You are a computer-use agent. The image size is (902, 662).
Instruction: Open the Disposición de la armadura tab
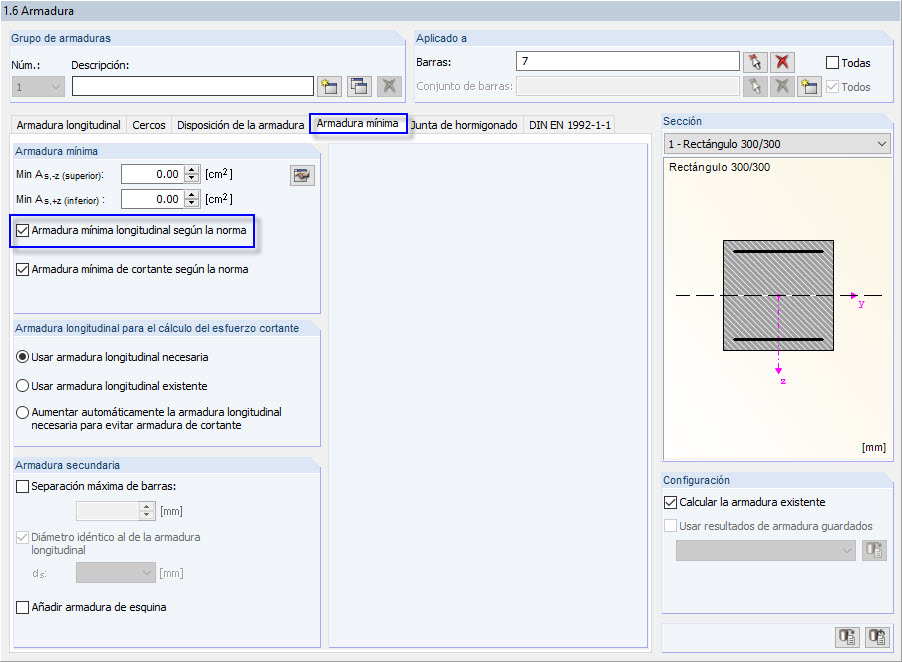click(240, 125)
